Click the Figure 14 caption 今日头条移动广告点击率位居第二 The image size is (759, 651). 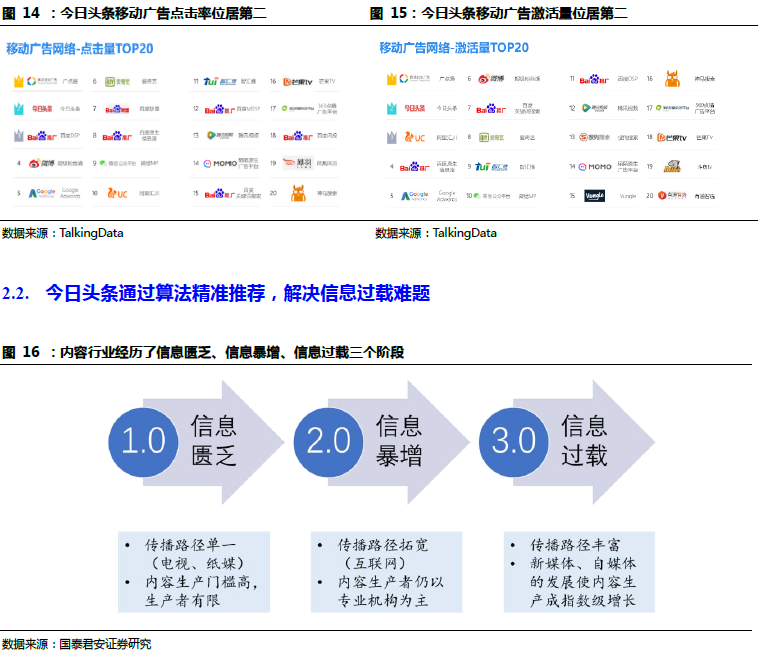tap(163, 13)
